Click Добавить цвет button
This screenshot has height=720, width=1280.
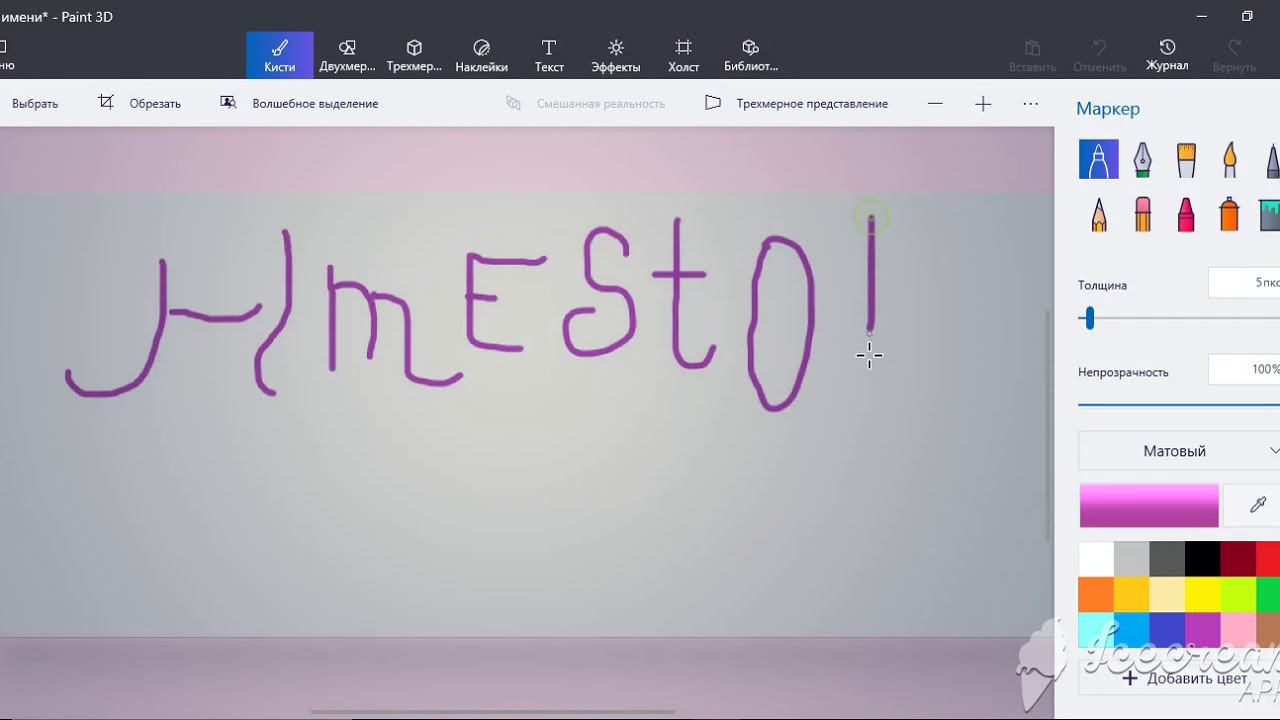1185,678
